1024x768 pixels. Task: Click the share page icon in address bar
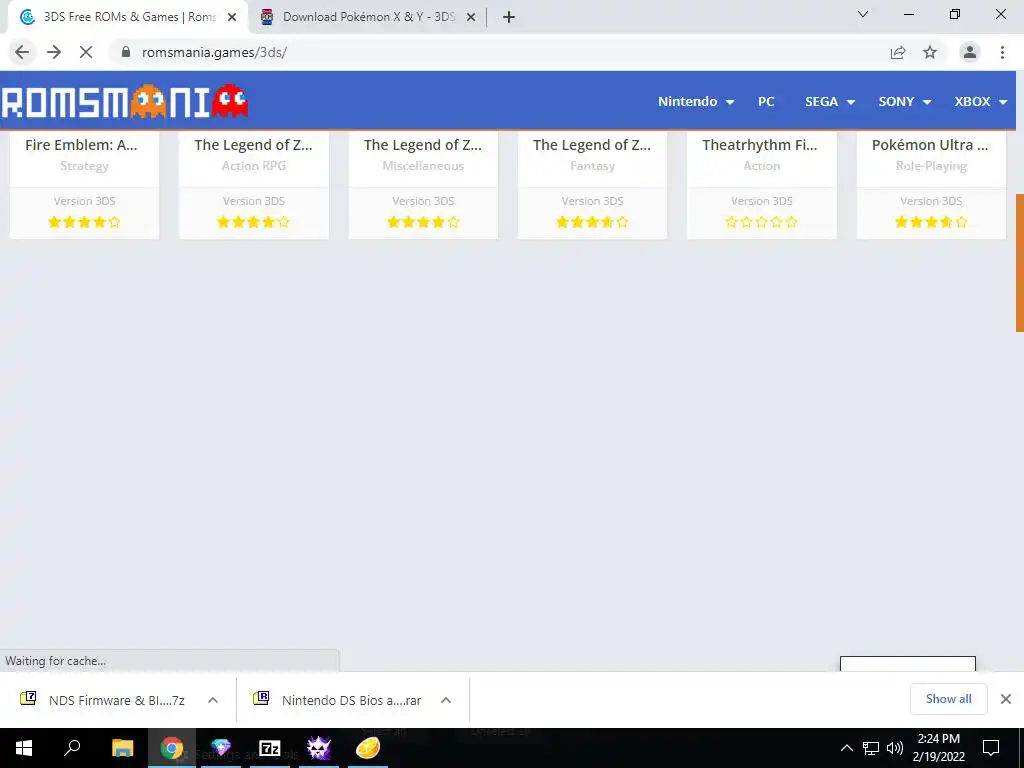coord(898,52)
